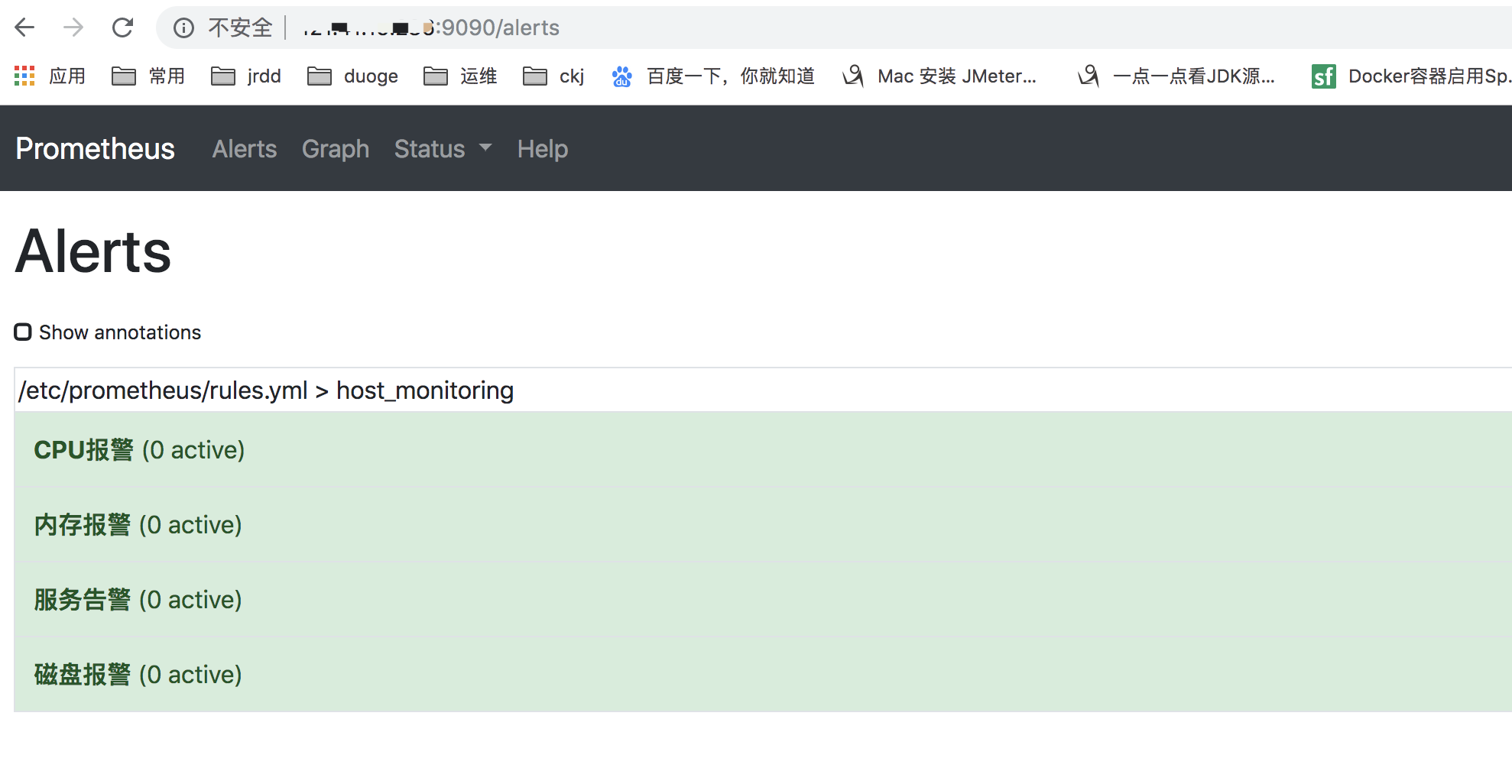Viewport: 1512px width, 784px height.
Task: Open the duoge bookmarks folder
Action: [353, 76]
